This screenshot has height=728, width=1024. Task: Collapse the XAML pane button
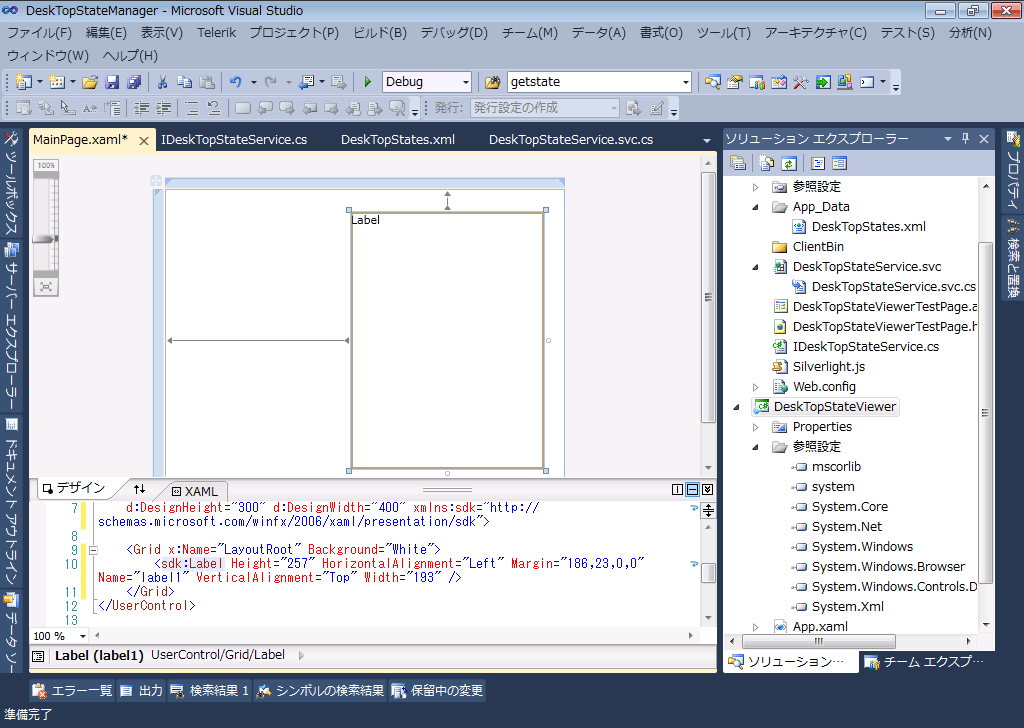[x=707, y=490]
